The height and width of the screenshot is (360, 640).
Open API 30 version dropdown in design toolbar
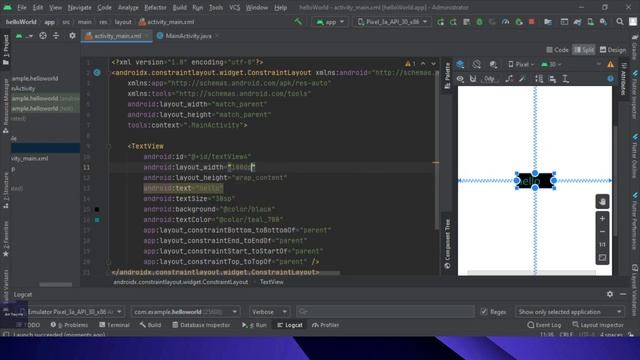(x=551, y=64)
